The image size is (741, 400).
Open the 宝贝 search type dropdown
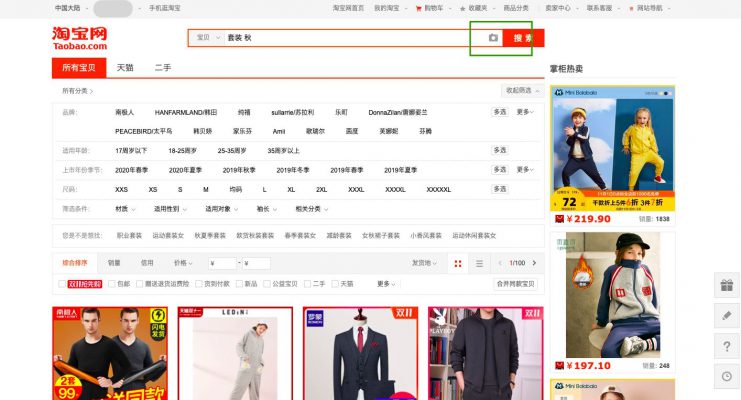[x=208, y=38]
